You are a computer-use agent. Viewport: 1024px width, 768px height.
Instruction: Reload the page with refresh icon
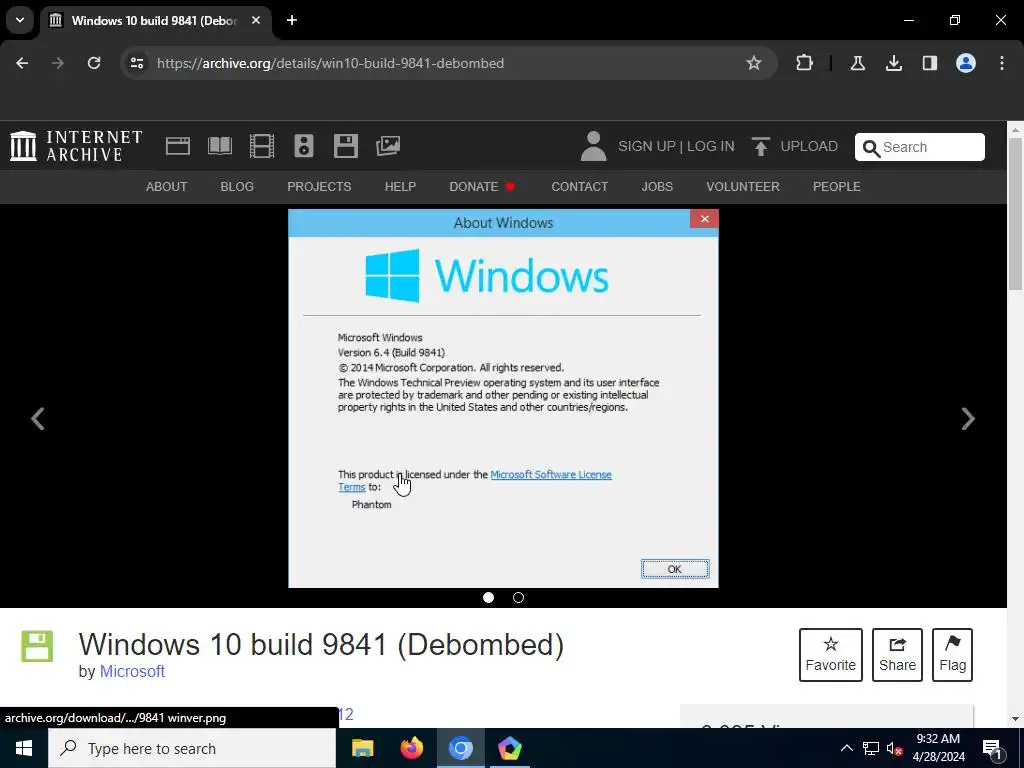(94, 63)
